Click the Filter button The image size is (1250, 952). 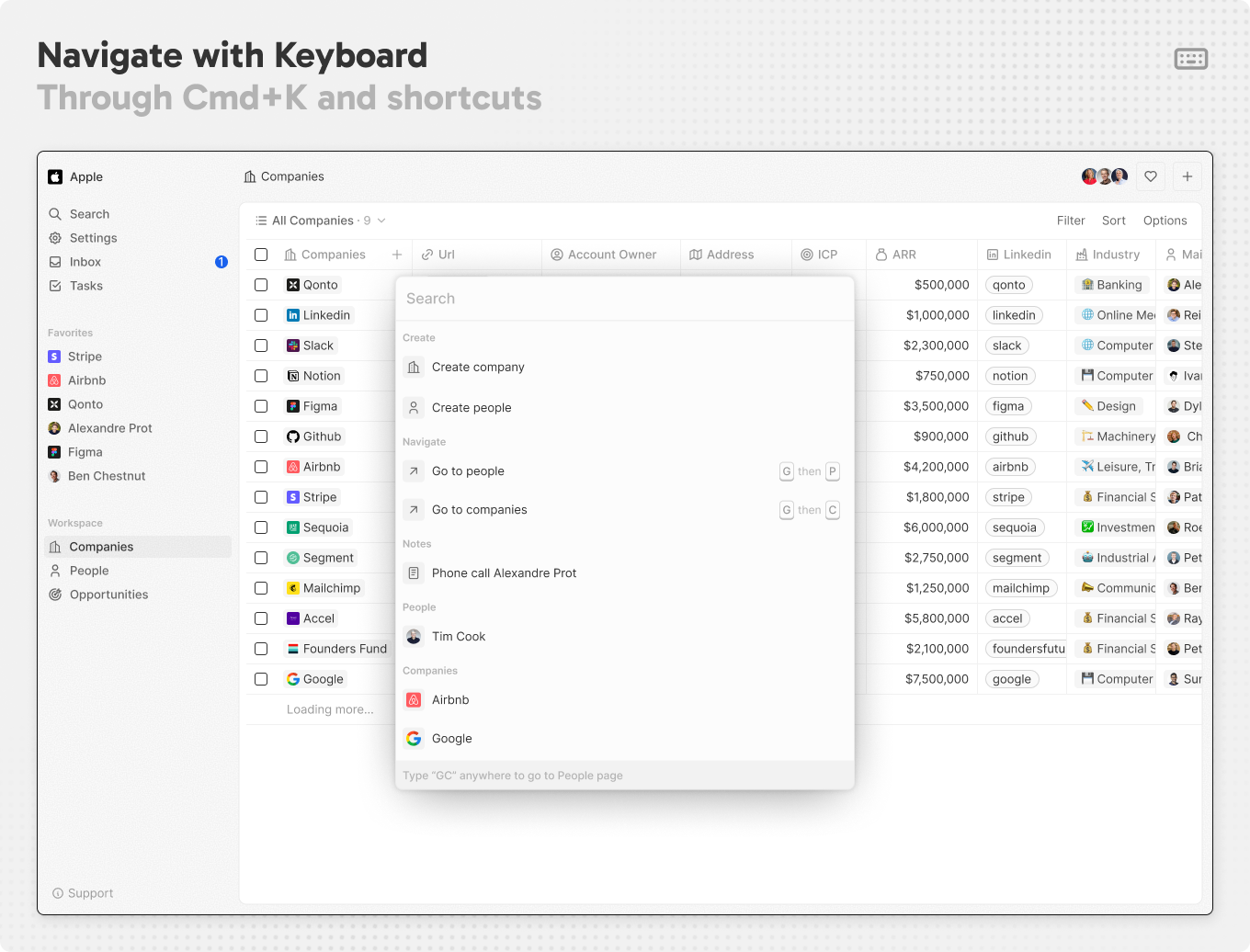click(x=1070, y=221)
